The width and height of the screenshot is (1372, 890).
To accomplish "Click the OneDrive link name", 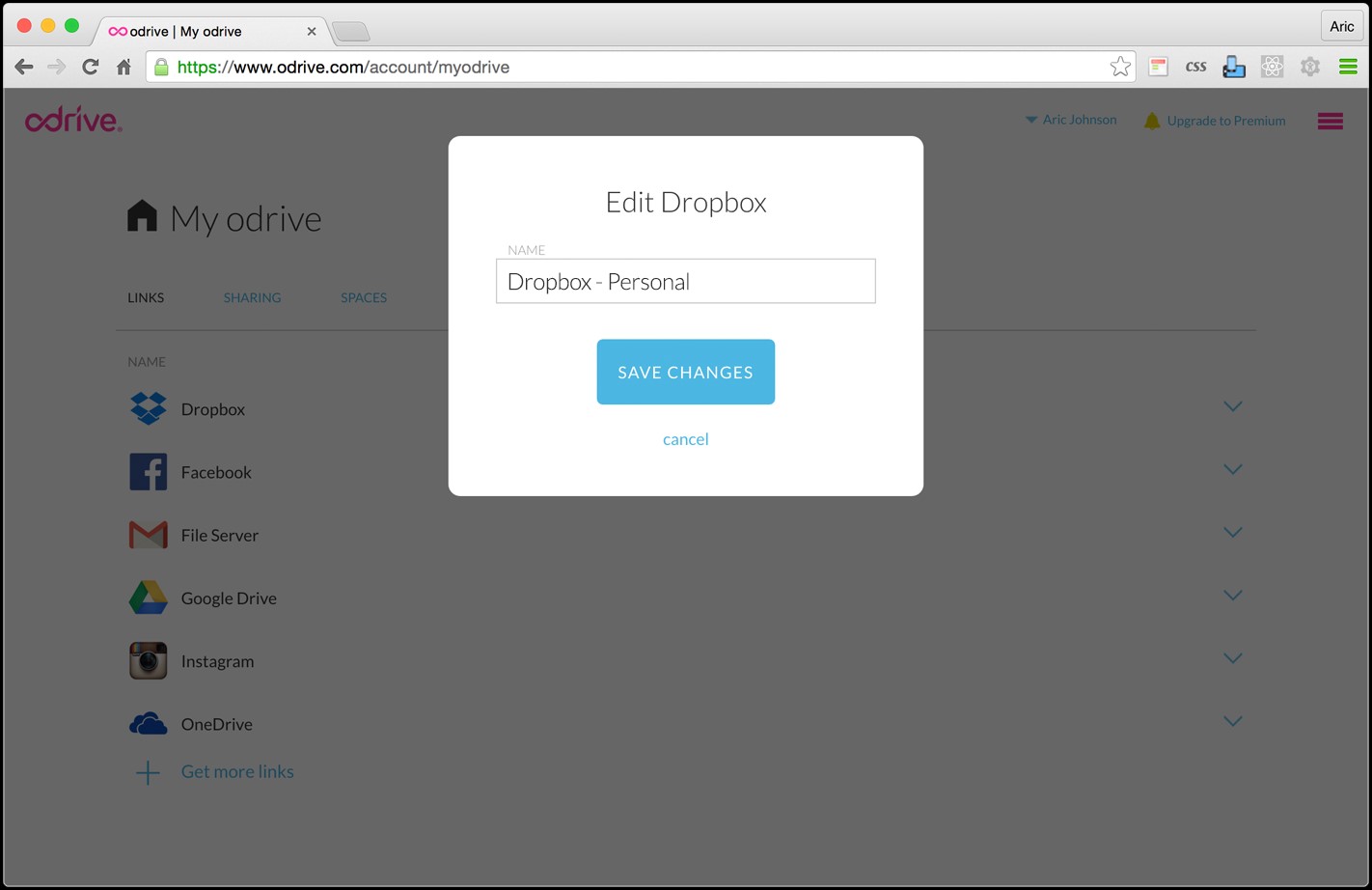I will click(x=216, y=724).
